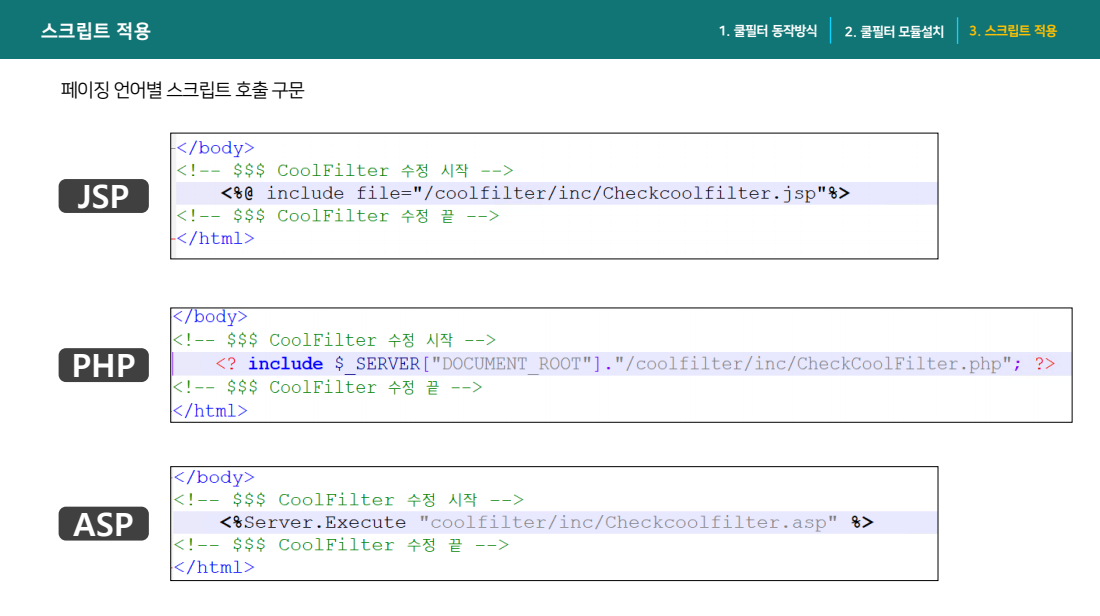Click the ASP Server.Execute line

(x=546, y=522)
